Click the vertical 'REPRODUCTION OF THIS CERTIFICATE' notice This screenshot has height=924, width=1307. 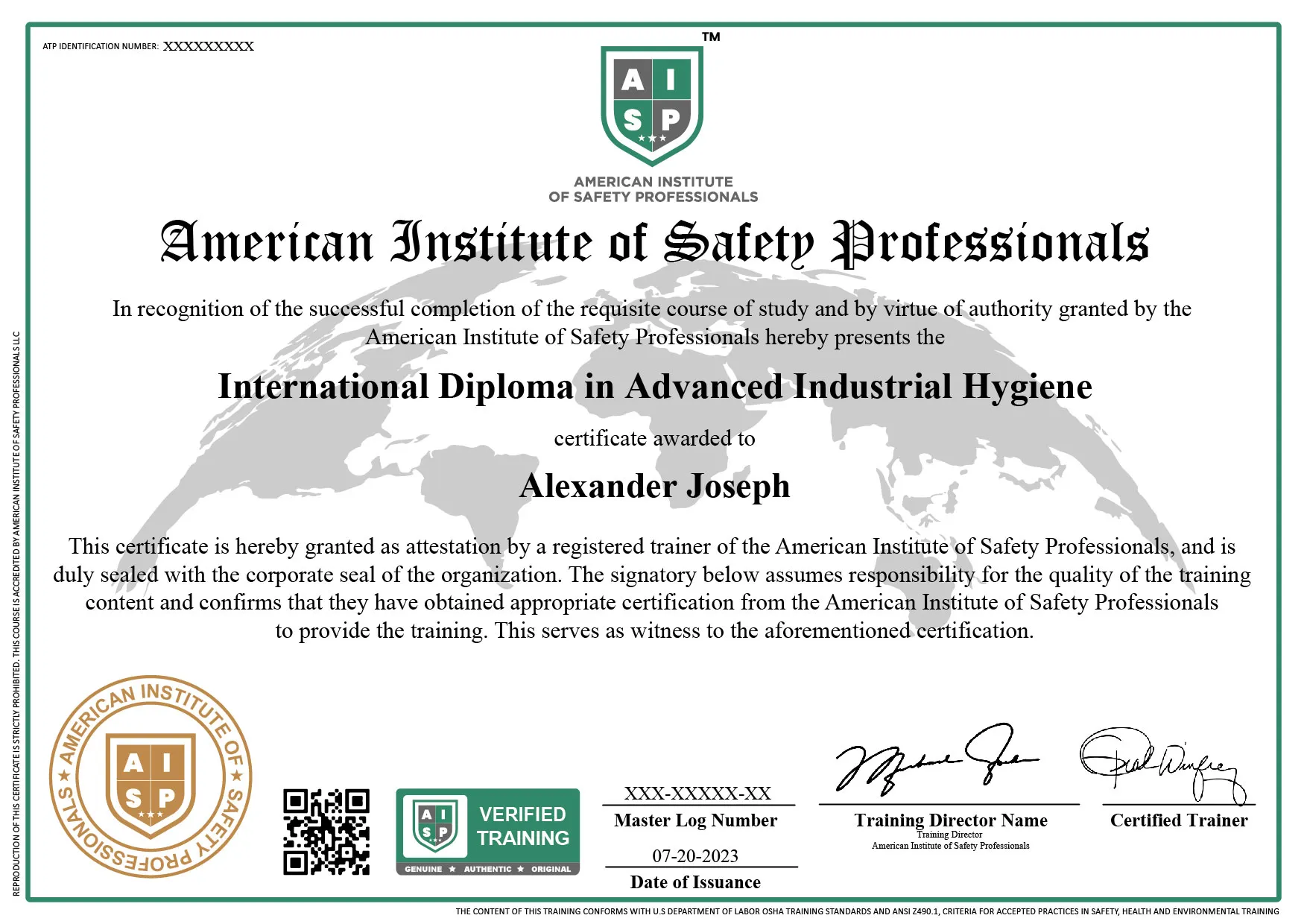16,613
